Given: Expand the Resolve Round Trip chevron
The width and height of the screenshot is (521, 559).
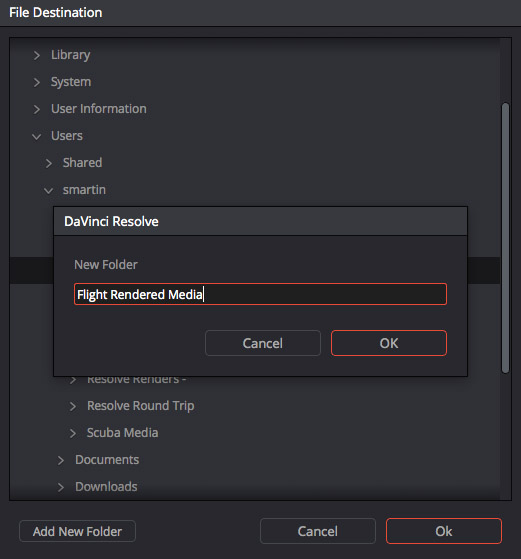Looking at the screenshot, I should pyautogui.click(x=73, y=406).
